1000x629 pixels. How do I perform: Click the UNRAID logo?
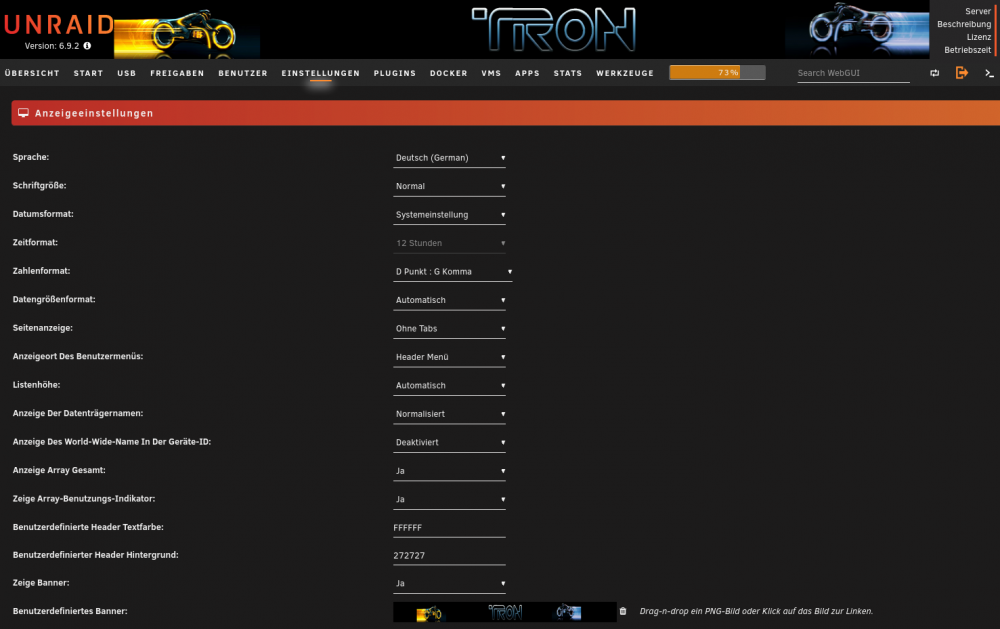[59, 26]
